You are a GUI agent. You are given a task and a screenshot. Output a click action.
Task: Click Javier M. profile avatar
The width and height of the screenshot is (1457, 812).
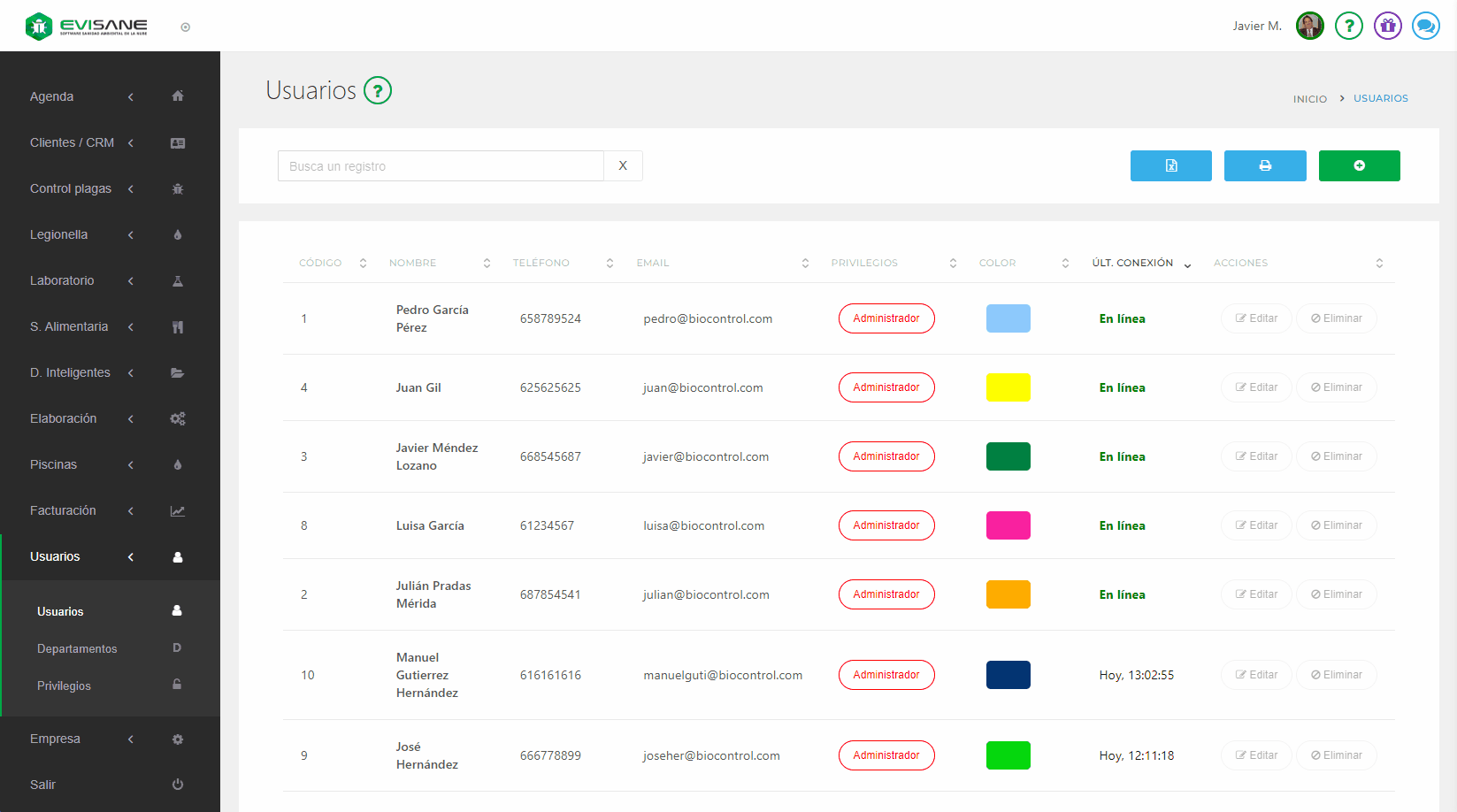[1310, 26]
